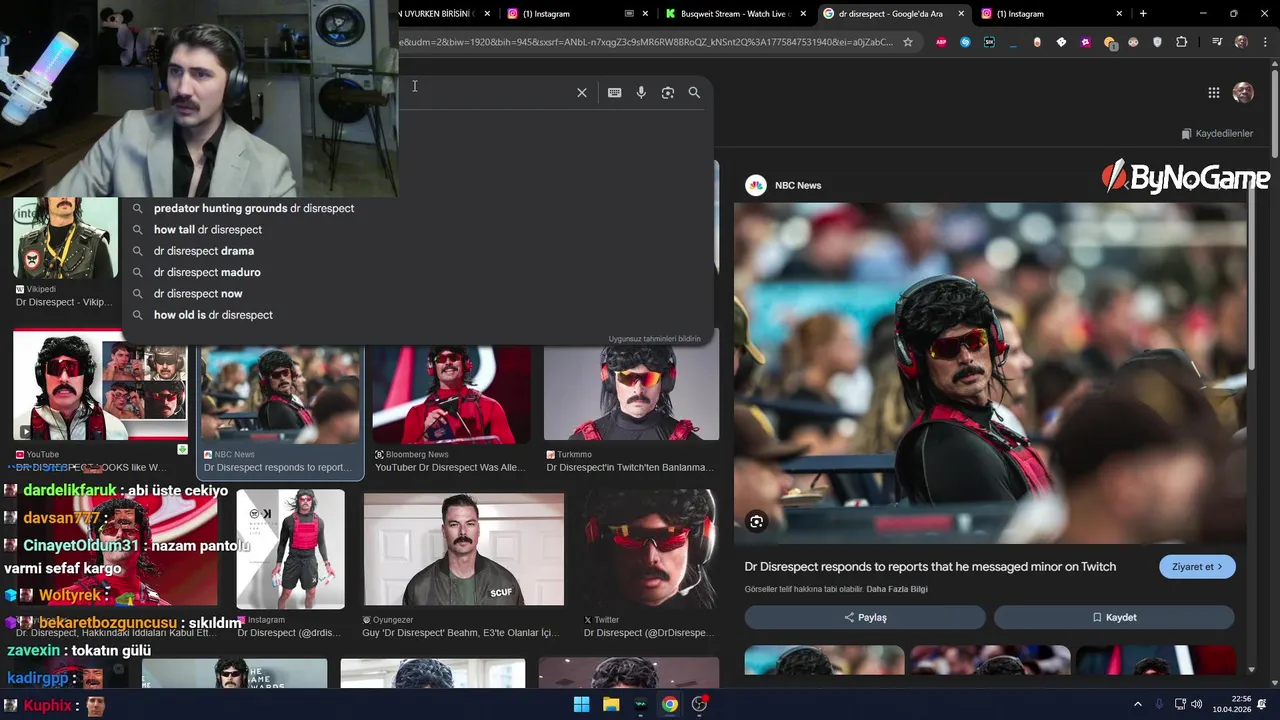The height and width of the screenshot is (720, 1280).
Task: Select the Twitter profile image result
Action: click(x=649, y=549)
